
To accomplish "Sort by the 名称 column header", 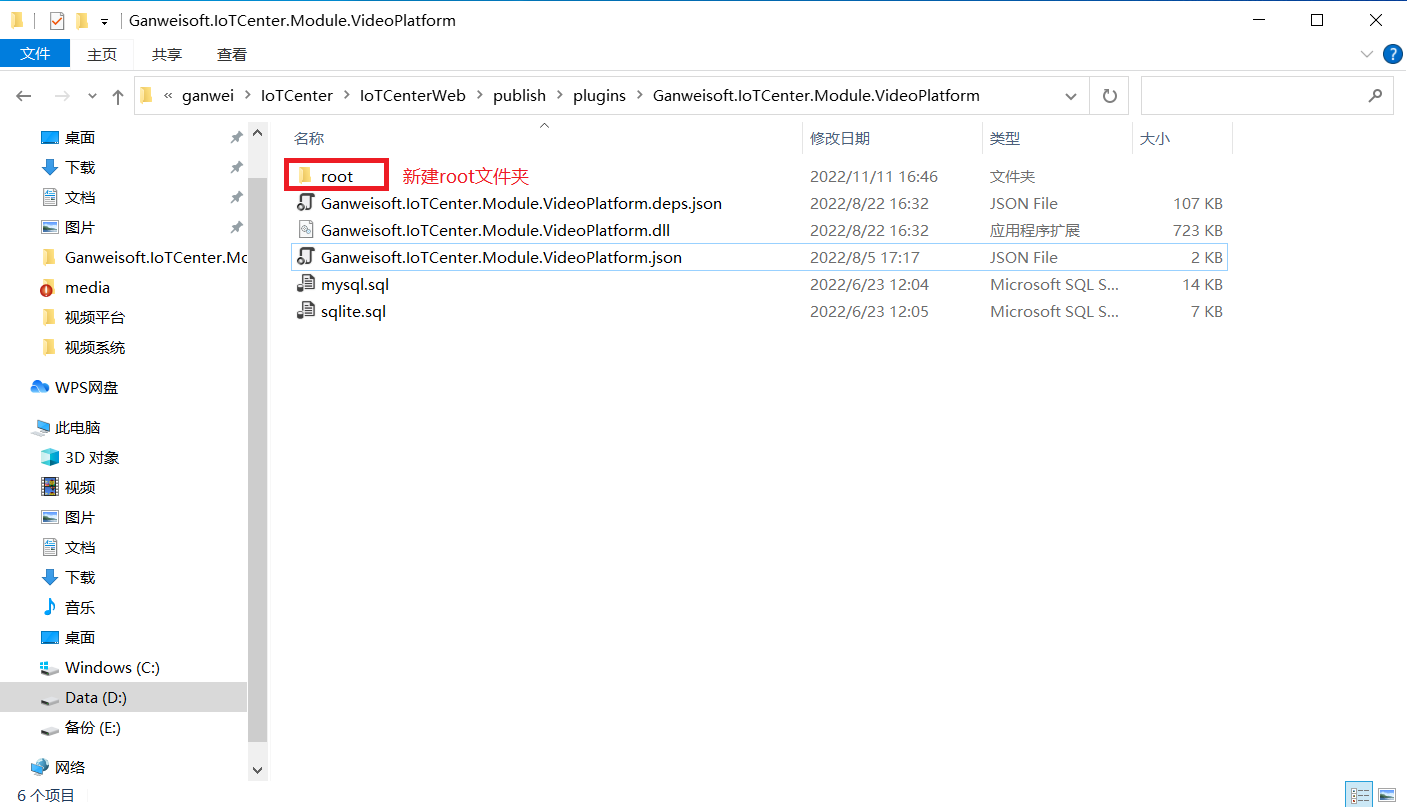I will 309,139.
